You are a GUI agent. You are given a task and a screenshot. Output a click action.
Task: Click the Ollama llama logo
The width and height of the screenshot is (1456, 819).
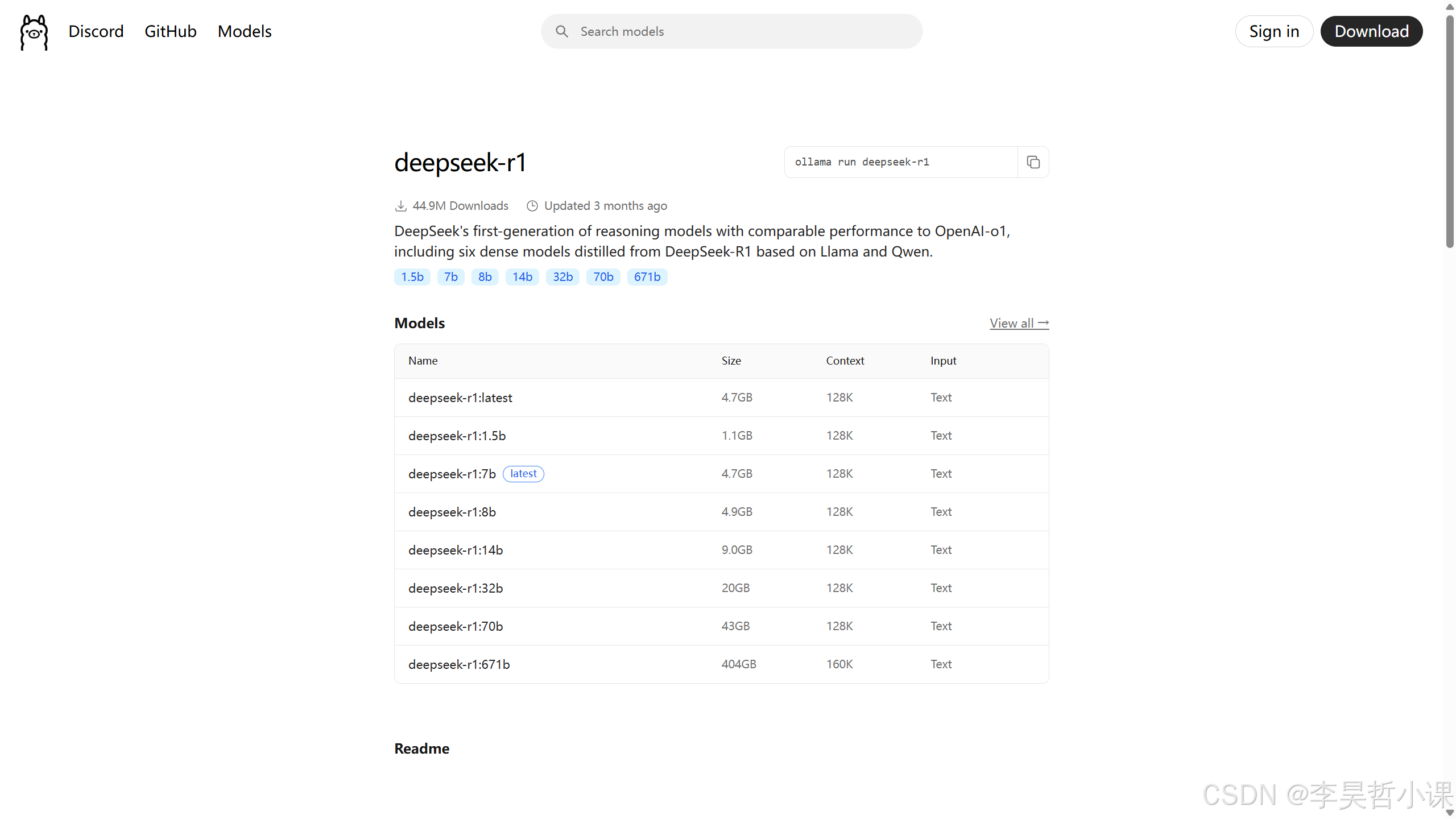pyautogui.click(x=34, y=32)
